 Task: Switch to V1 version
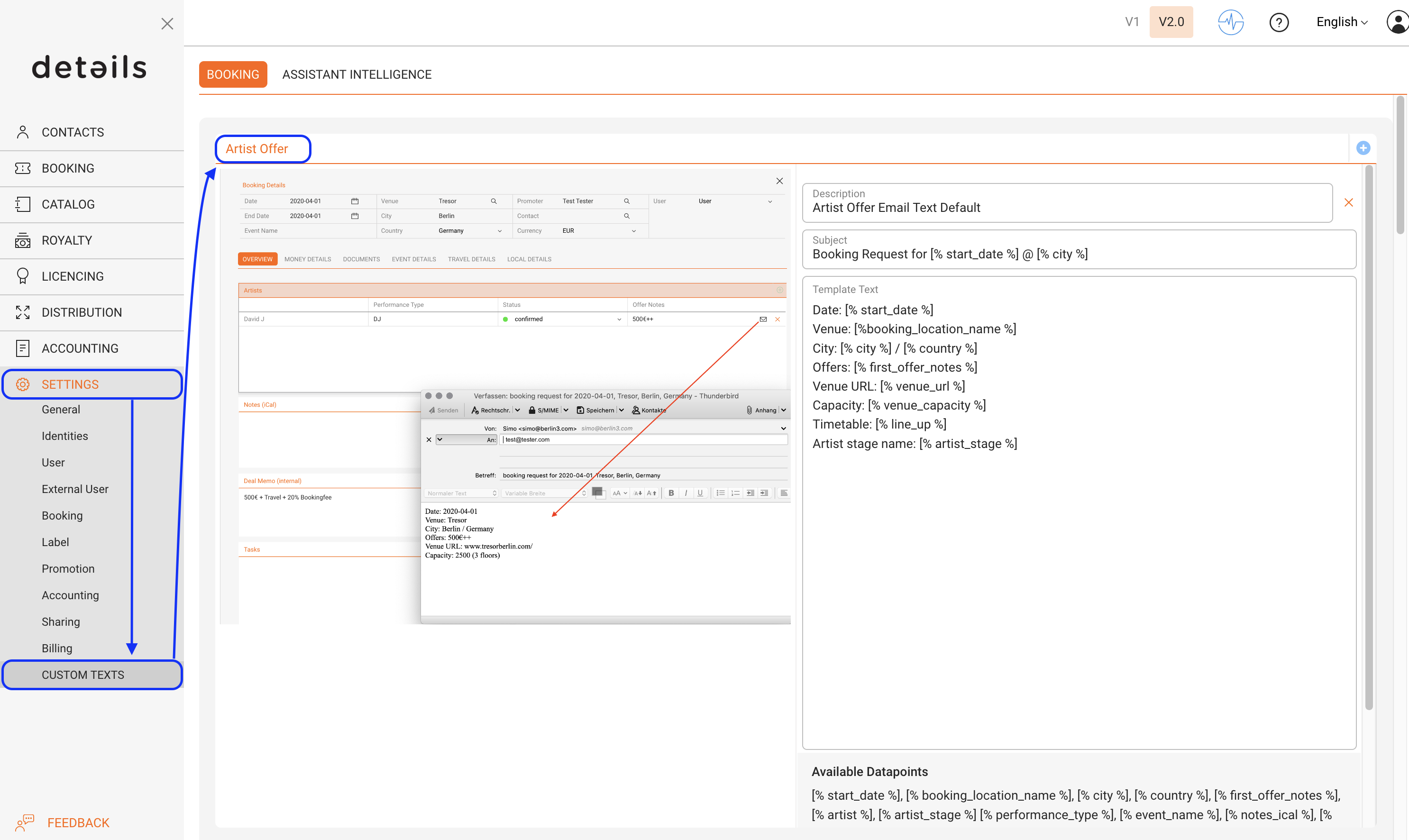1131,22
